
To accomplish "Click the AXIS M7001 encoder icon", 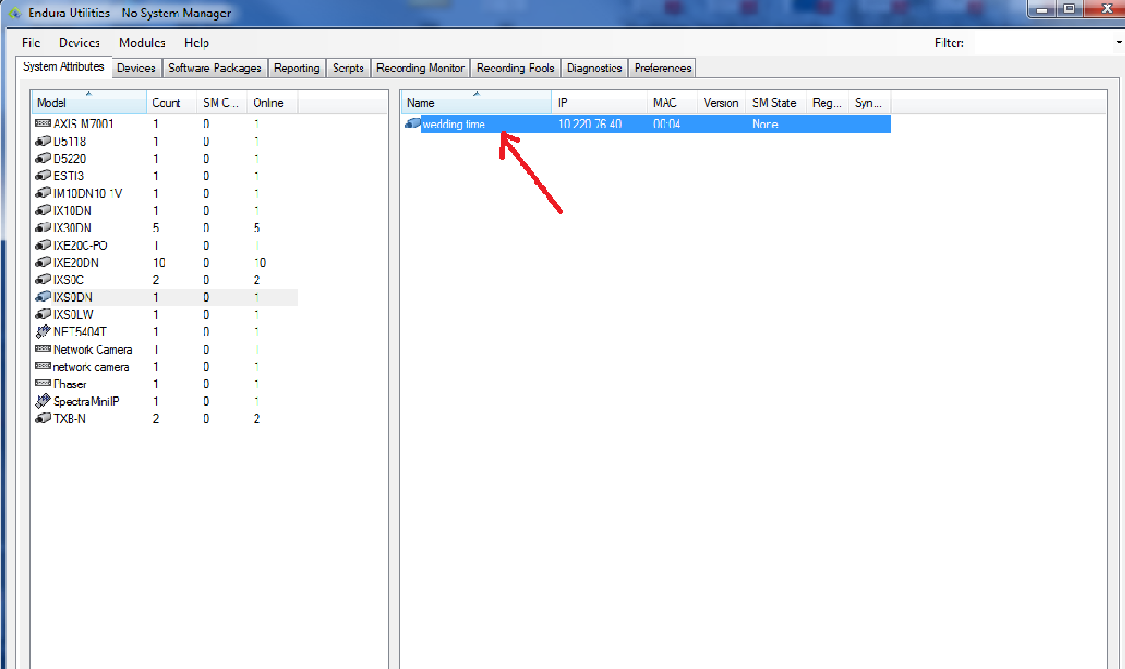I will (45, 123).
